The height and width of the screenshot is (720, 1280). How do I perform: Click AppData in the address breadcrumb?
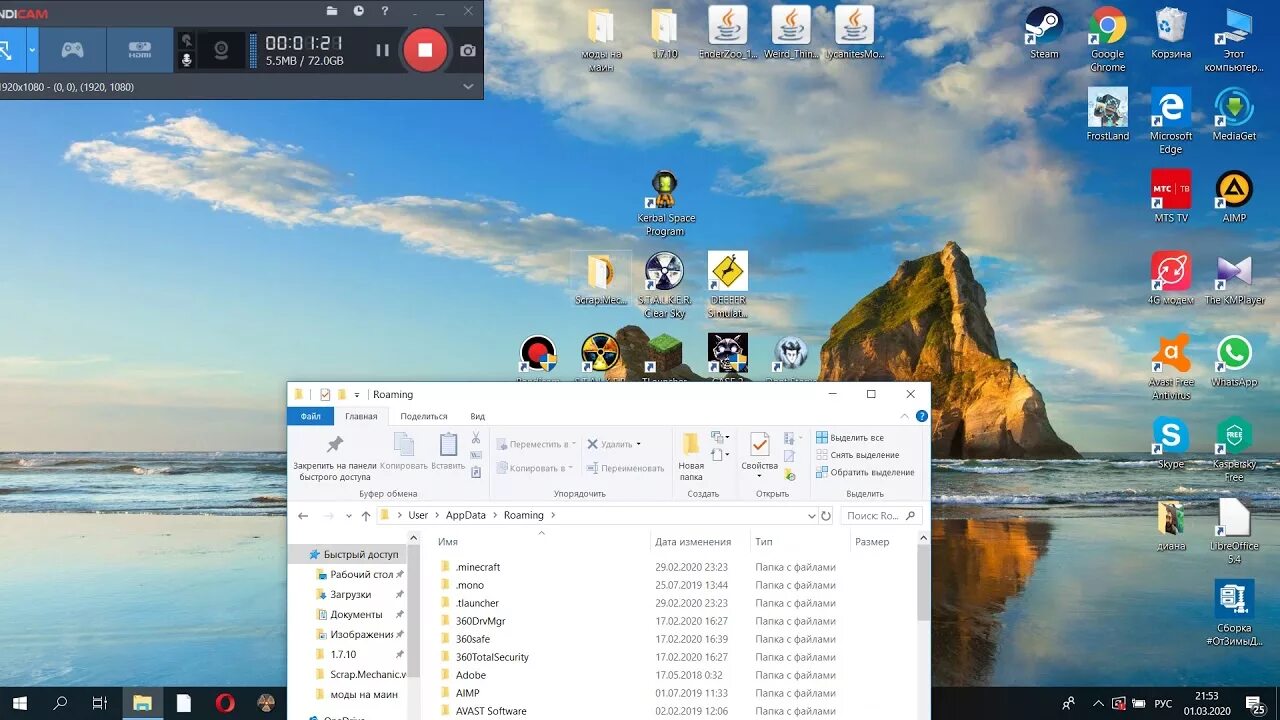[466, 516]
